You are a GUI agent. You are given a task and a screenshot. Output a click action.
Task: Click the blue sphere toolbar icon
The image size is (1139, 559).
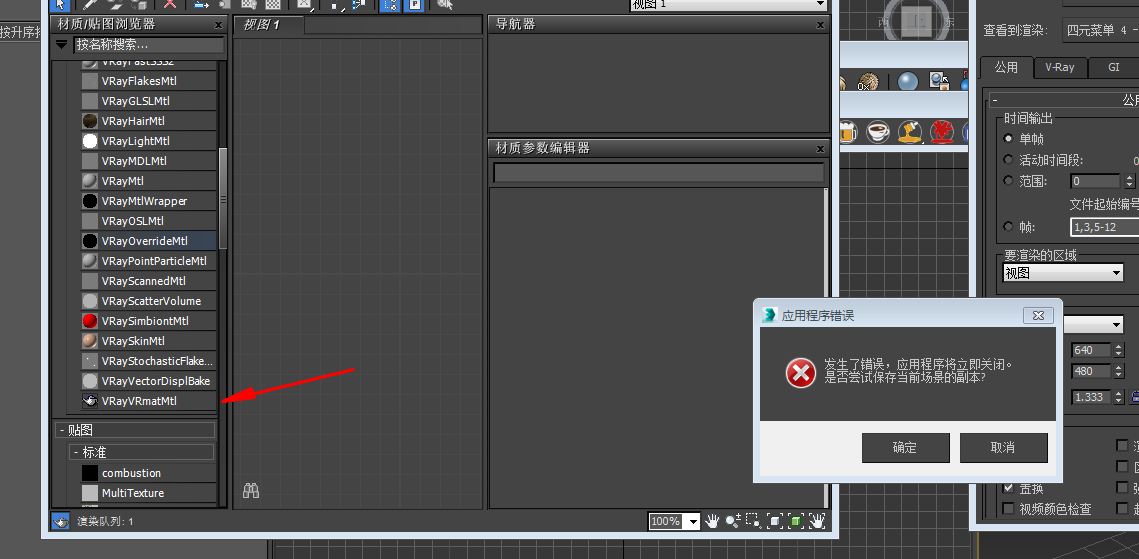907,81
